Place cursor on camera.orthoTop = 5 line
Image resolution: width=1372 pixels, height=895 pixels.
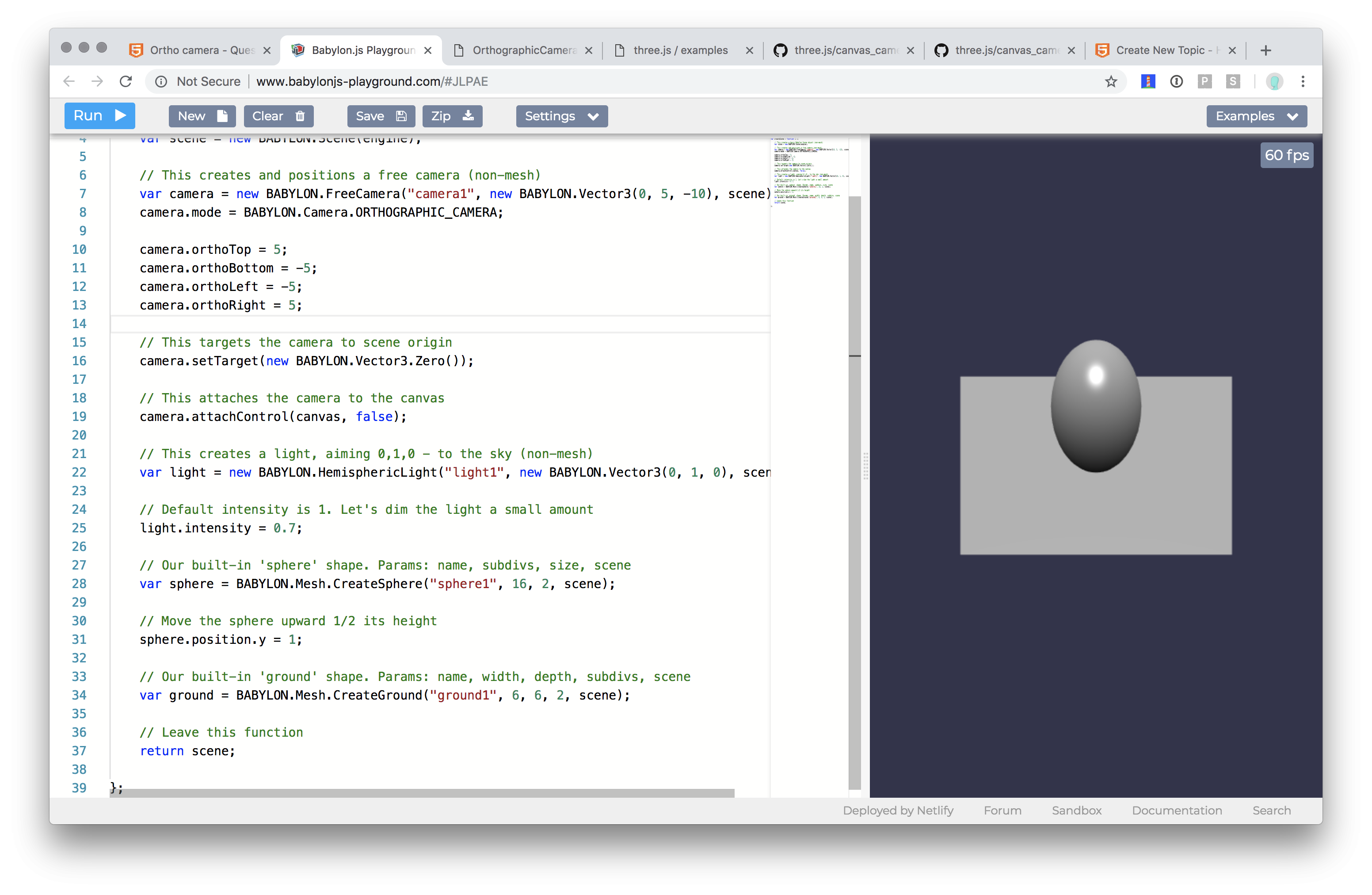pyautogui.click(x=213, y=250)
